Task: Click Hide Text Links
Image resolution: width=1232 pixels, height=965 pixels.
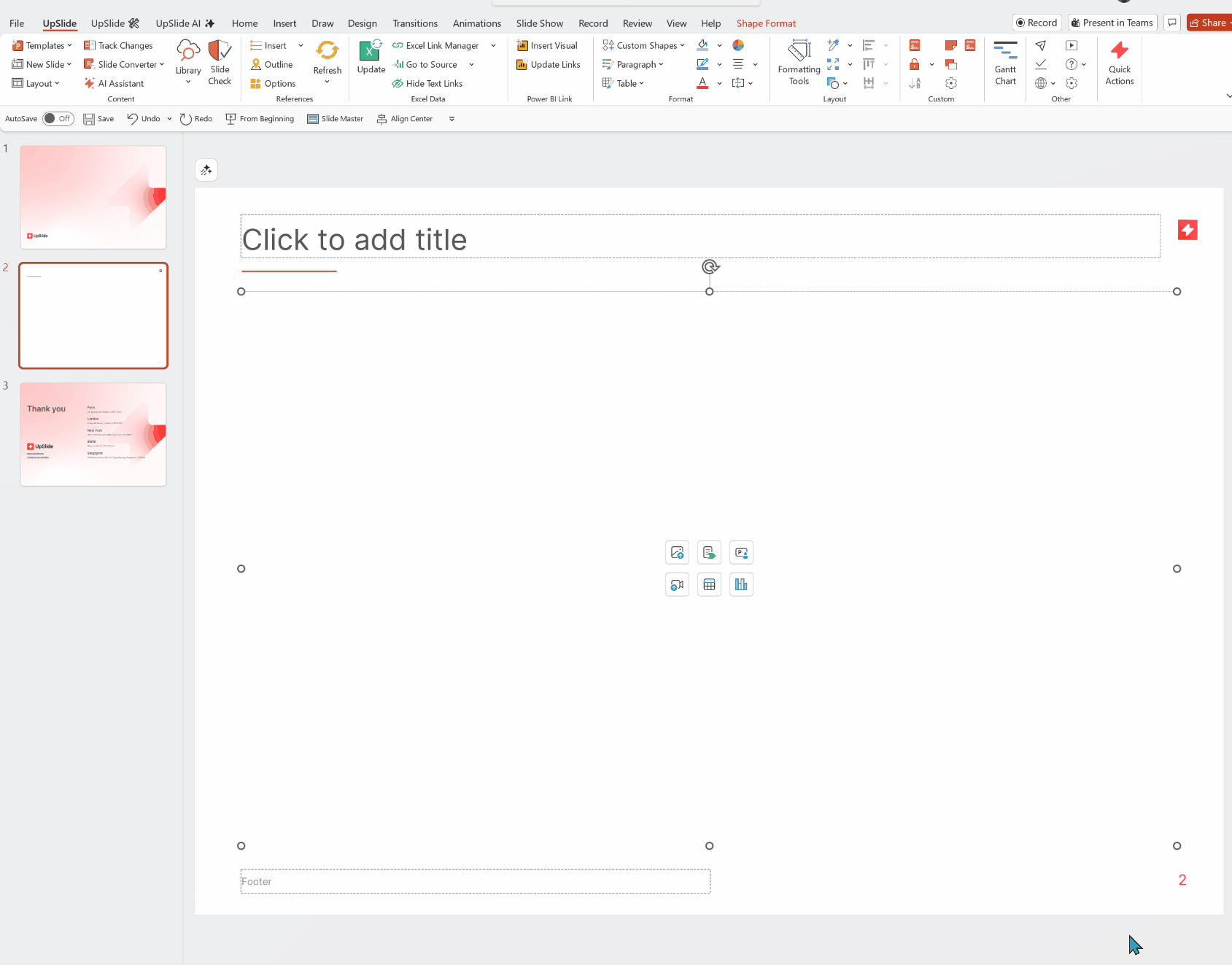Action: click(x=427, y=83)
